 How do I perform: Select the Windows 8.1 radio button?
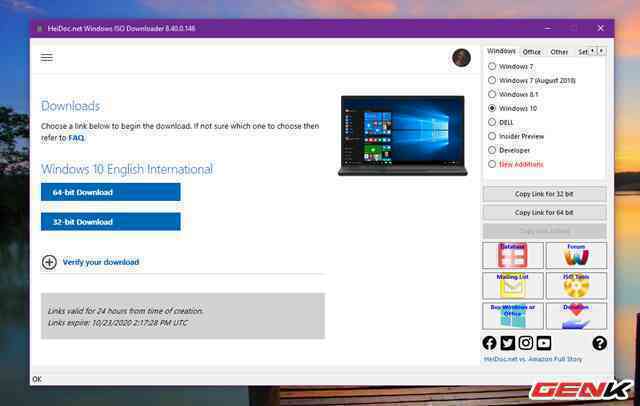click(x=492, y=94)
